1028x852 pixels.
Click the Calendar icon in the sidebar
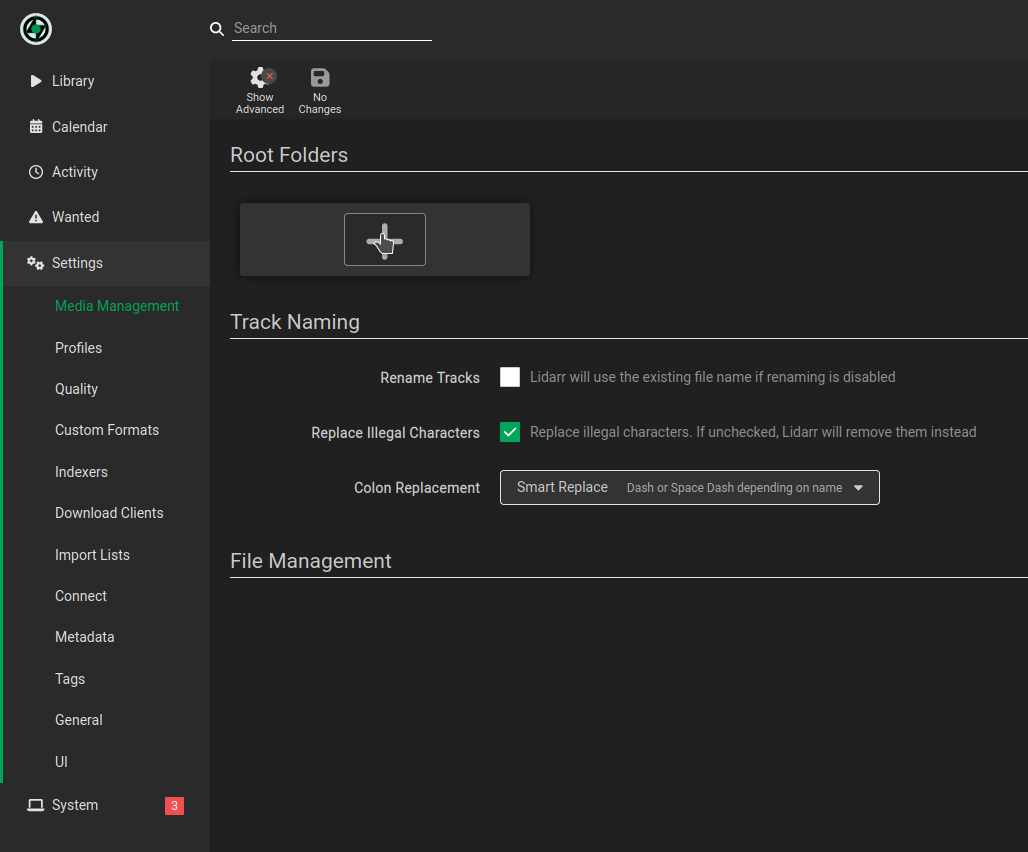coord(36,126)
